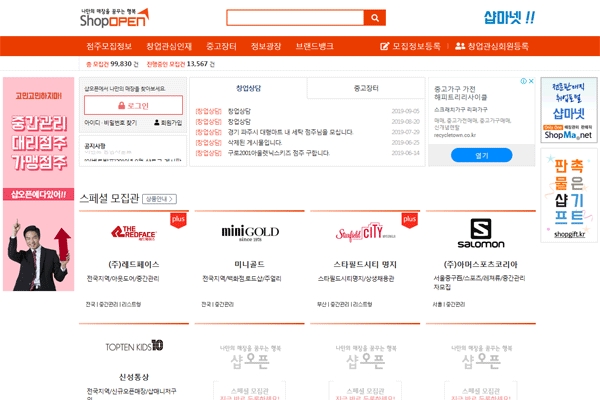The height and width of the screenshot is (400, 600).
Task: Open (주)아머스포츠코리아 listing title
Action: [x=481, y=264]
